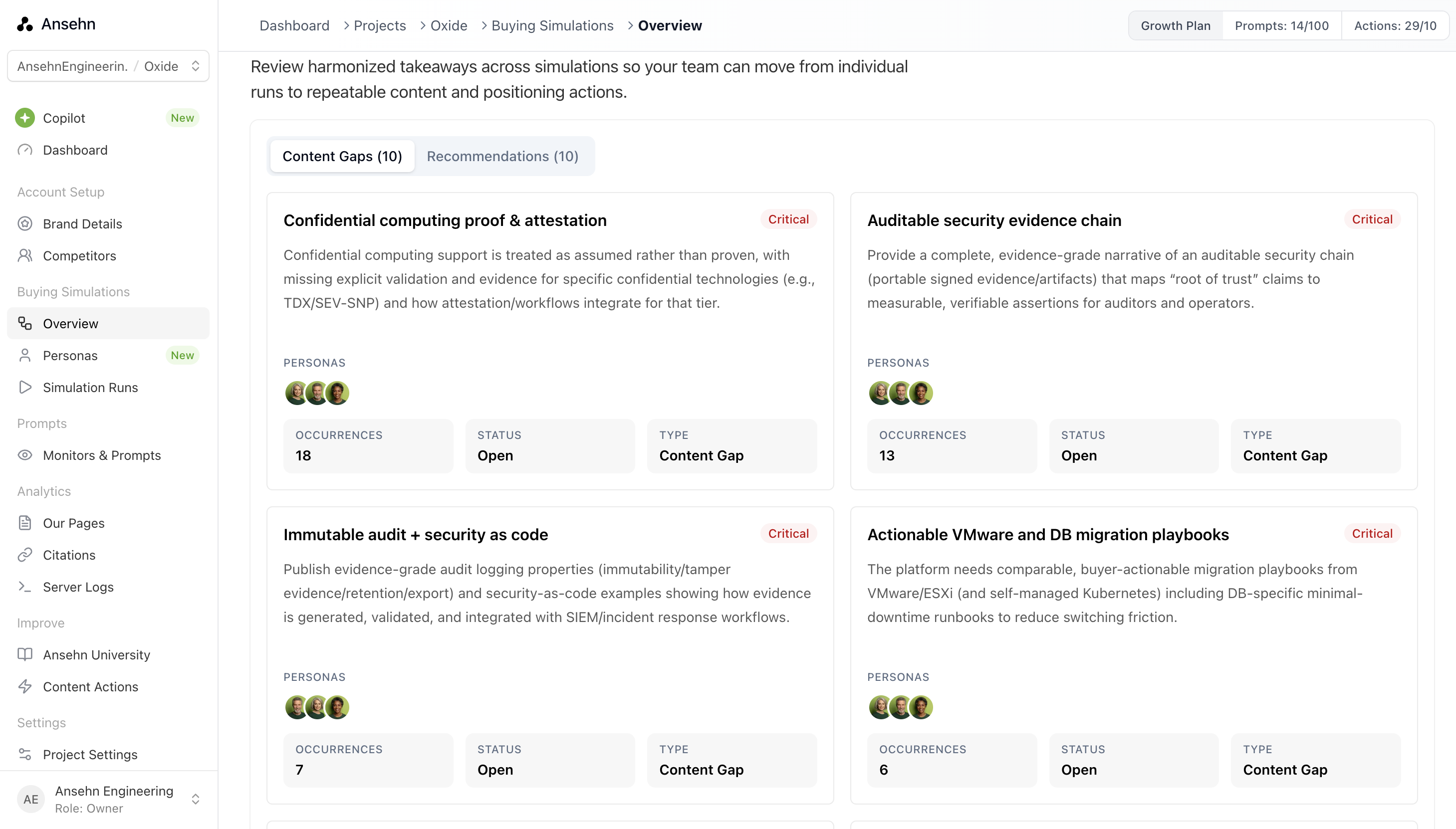Image resolution: width=1456 pixels, height=829 pixels.
Task: Click the Server Logs terminal icon
Action: point(24,587)
